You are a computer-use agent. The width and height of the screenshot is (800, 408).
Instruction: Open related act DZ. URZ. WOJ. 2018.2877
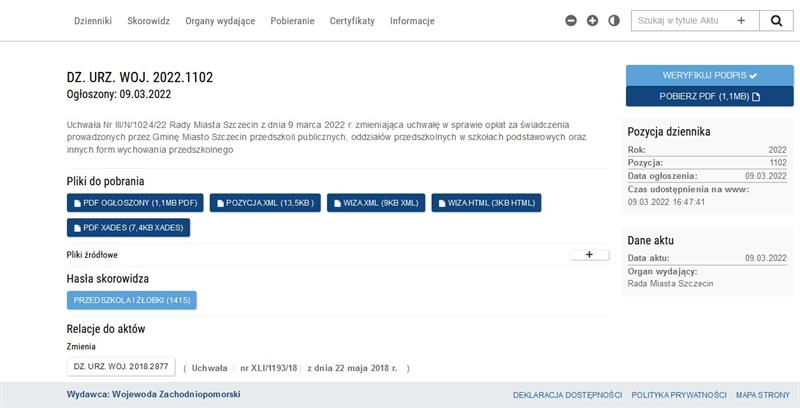[121, 367]
